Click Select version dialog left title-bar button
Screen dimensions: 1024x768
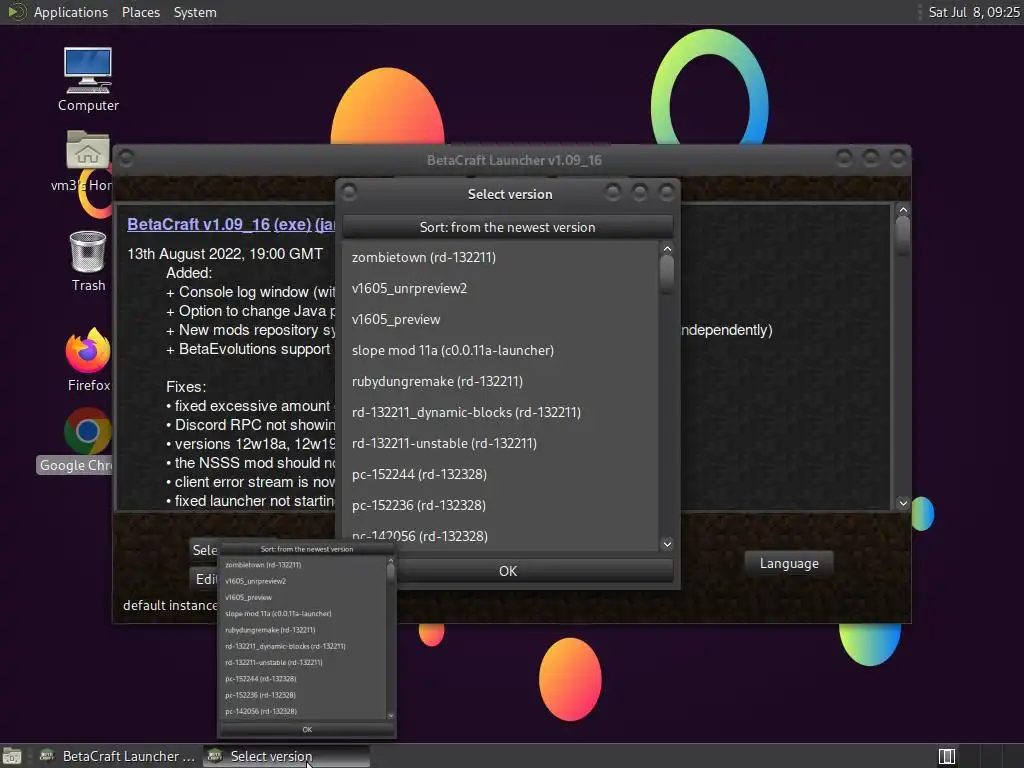click(349, 192)
